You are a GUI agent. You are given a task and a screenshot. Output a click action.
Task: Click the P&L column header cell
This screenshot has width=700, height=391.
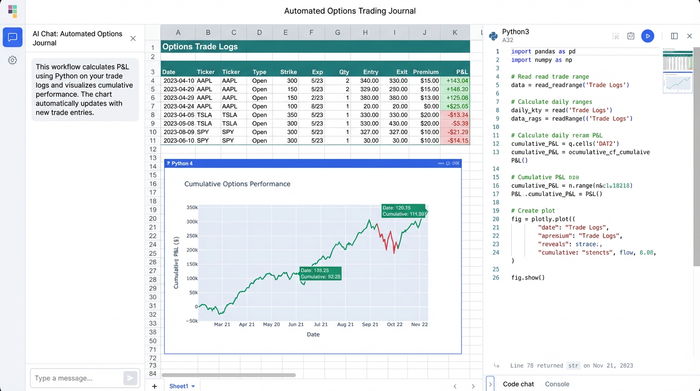[455, 71]
